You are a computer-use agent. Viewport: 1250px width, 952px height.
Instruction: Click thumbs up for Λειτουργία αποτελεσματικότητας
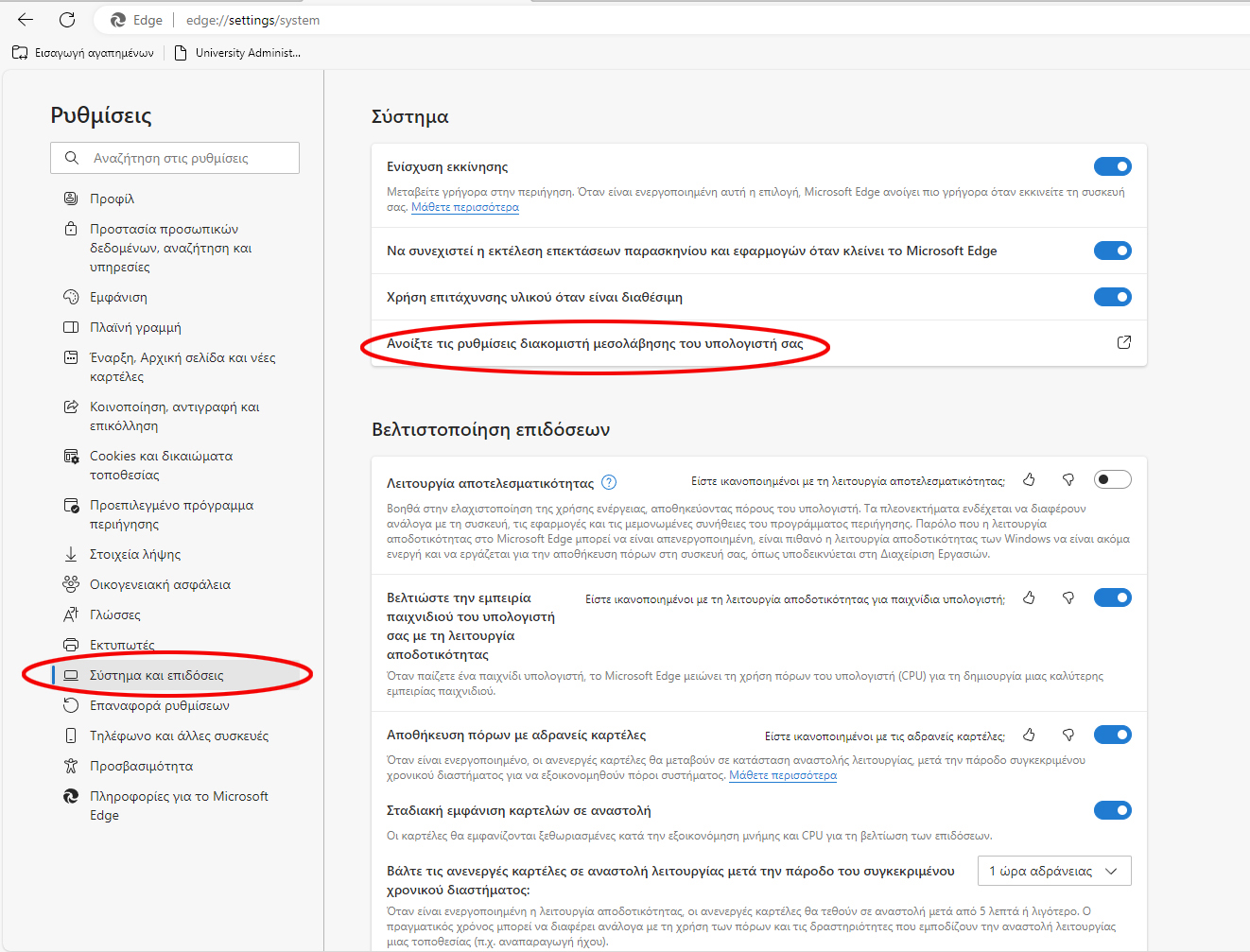[1029, 480]
